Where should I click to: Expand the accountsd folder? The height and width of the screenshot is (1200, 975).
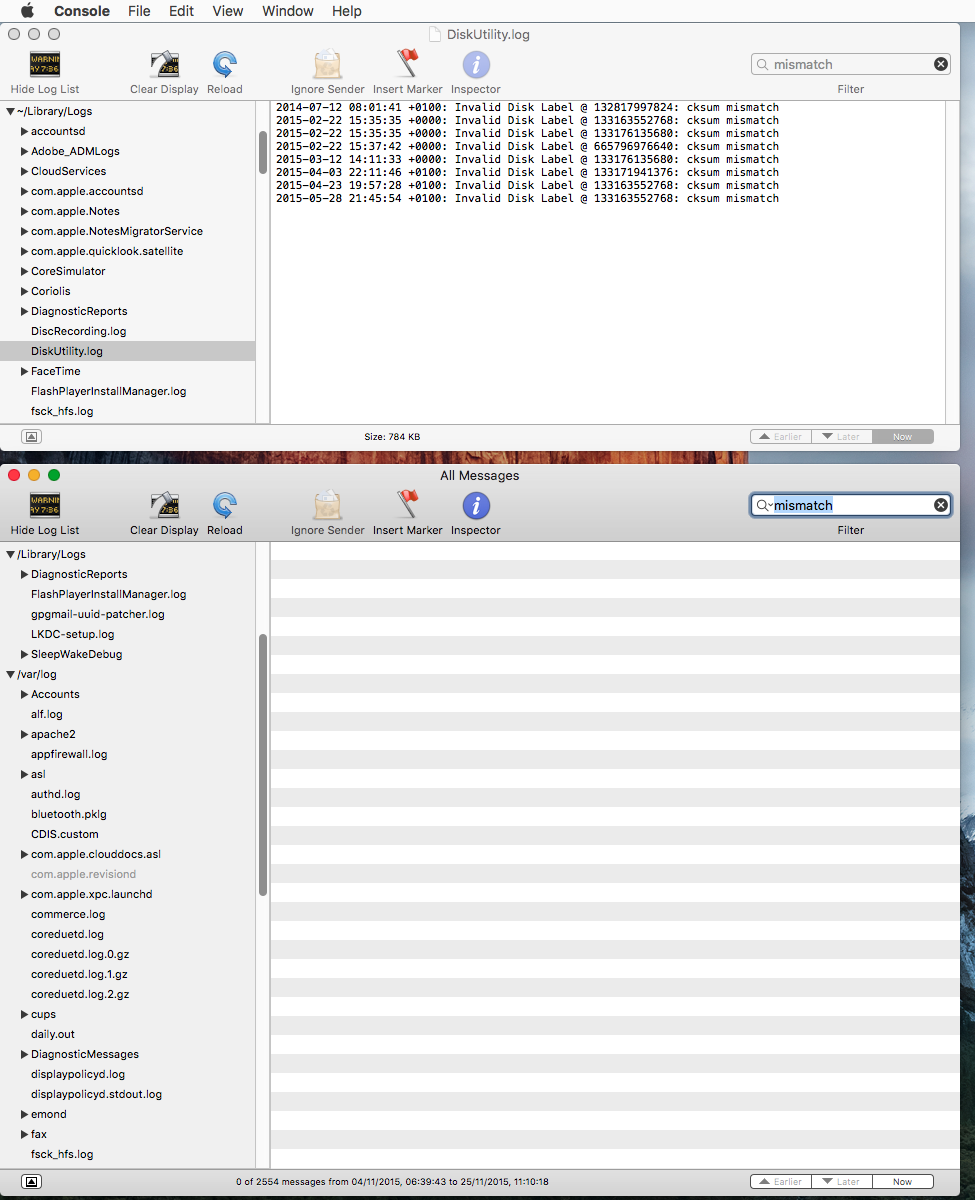(x=24, y=131)
